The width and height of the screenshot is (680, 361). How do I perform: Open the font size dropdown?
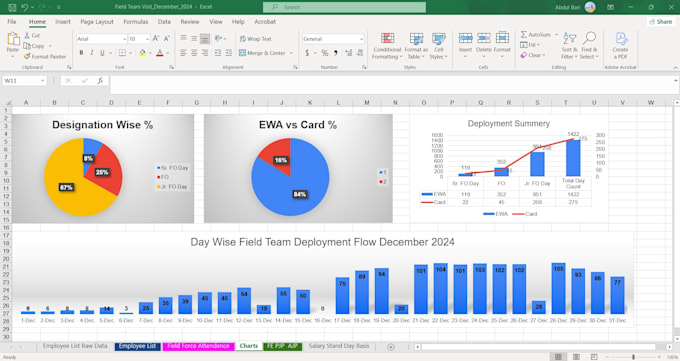(147, 39)
